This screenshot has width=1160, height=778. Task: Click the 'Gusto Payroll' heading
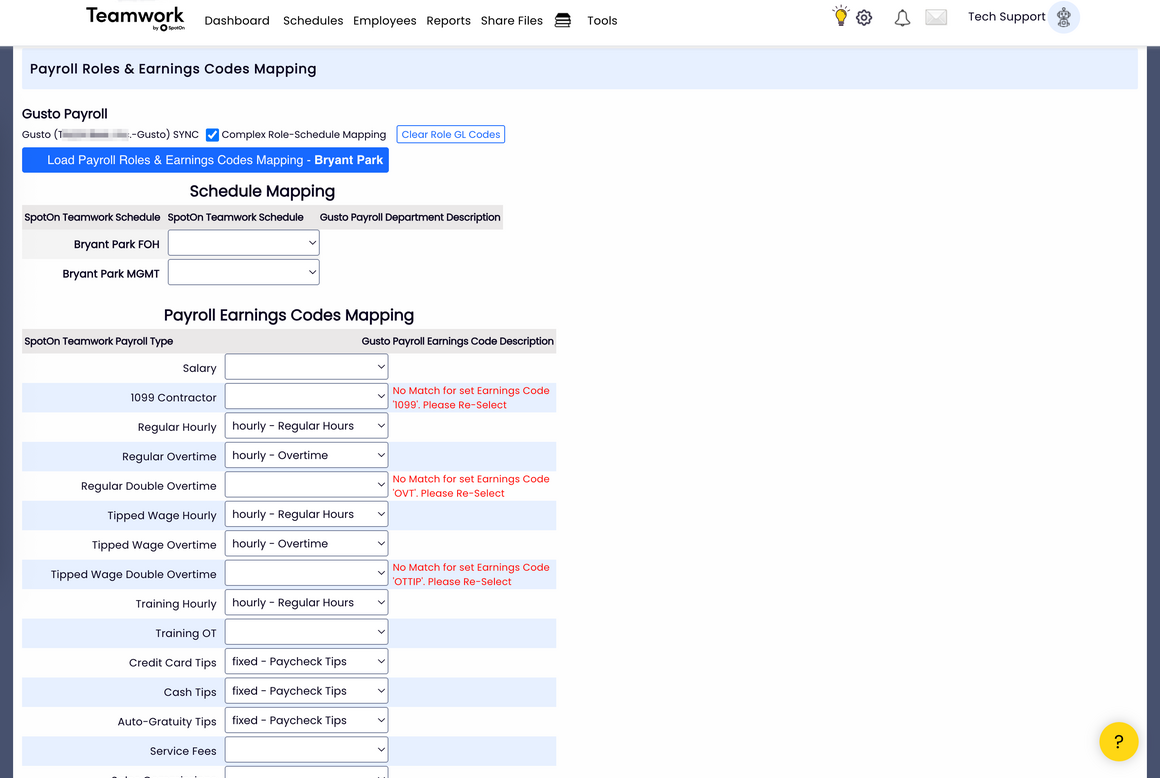pos(64,114)
